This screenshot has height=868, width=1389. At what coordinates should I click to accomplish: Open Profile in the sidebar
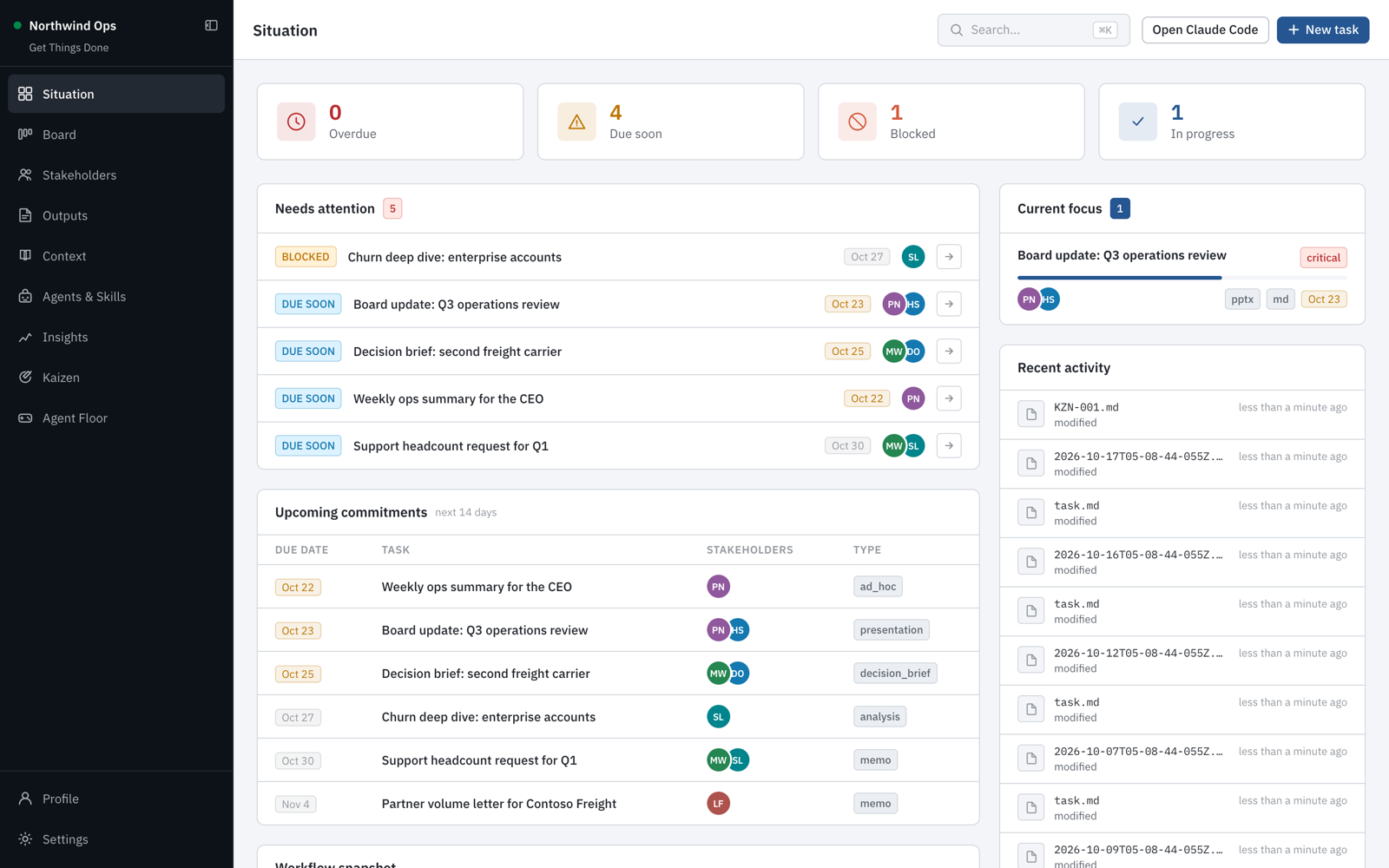coord(116,799)
